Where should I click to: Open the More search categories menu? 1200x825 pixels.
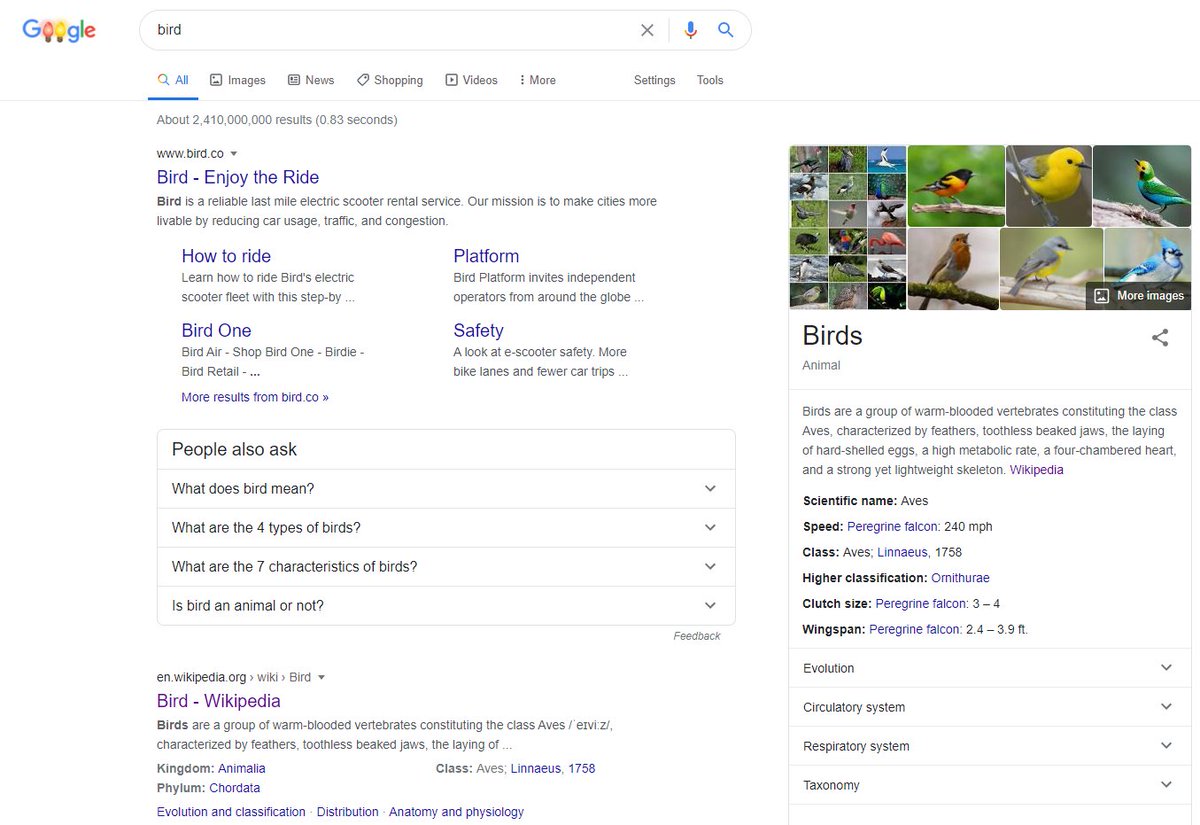(x=537, y=80)
